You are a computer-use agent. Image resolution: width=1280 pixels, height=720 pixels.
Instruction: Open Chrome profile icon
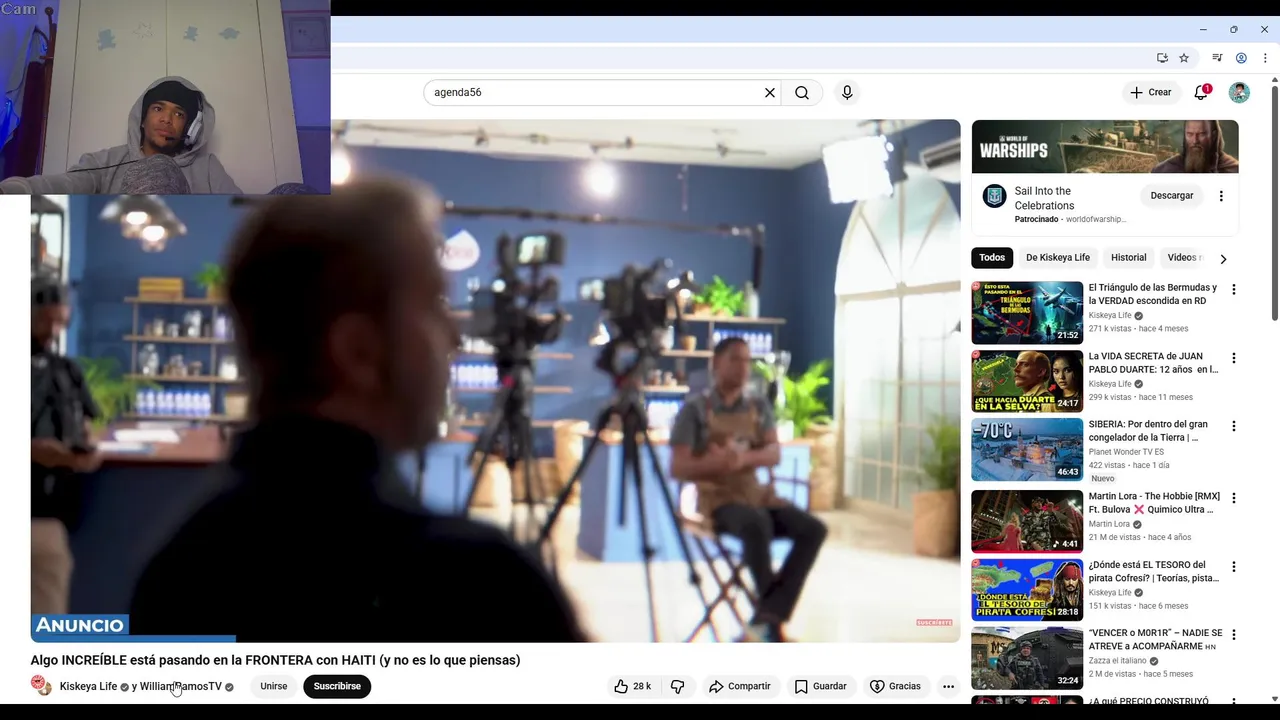[x=1241, y=58]
